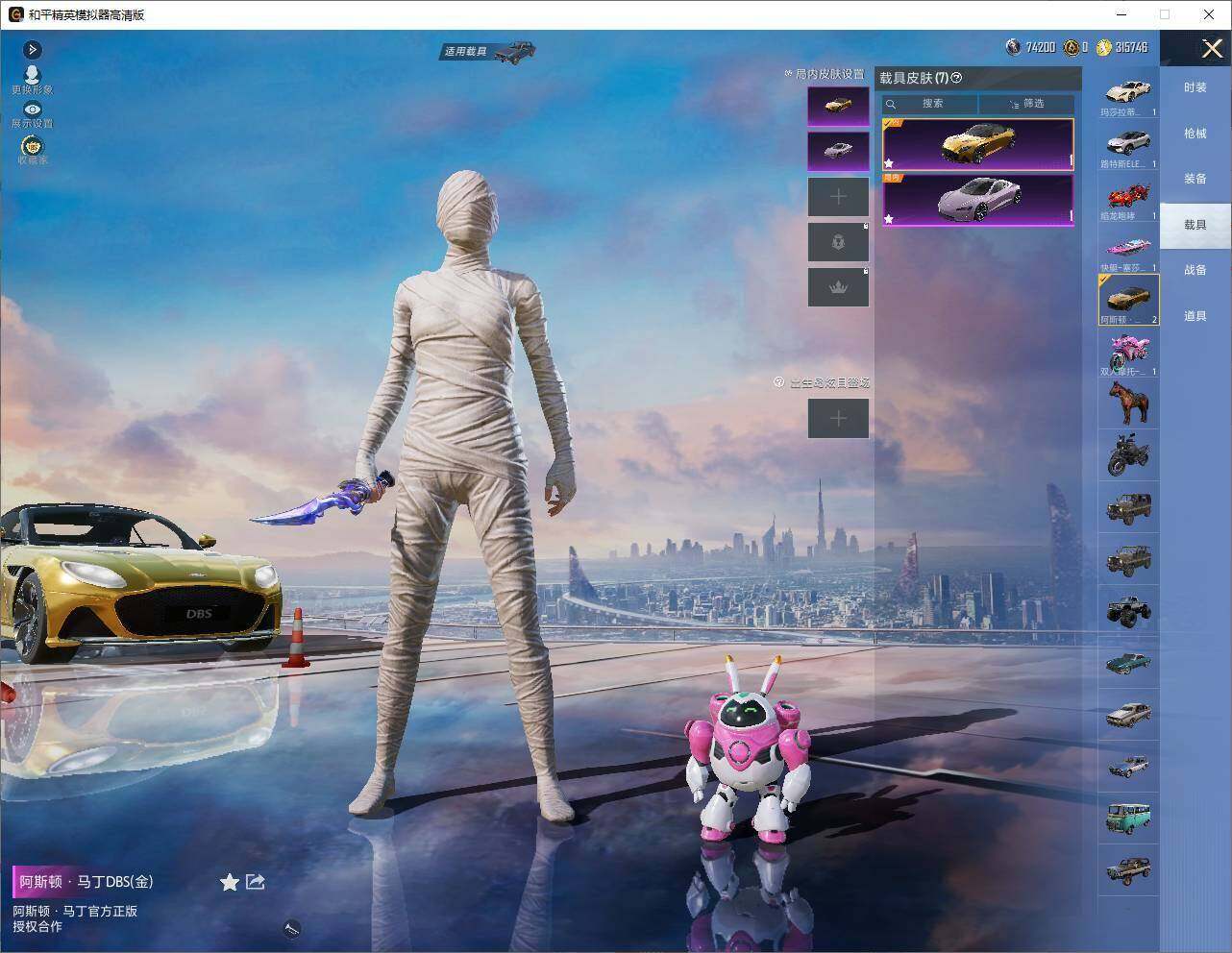Open 收藏家 collector badge icon
The width and height of the screenshot is (1232, 953).
click(x=32, y=149)
